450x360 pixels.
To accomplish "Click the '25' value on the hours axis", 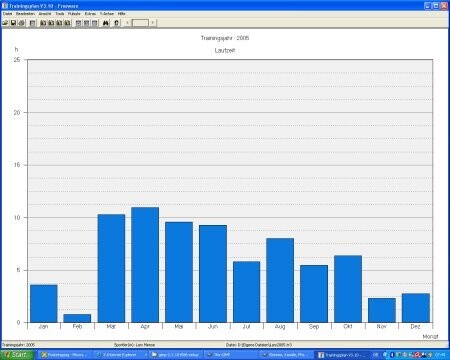I will pos(17,60).
